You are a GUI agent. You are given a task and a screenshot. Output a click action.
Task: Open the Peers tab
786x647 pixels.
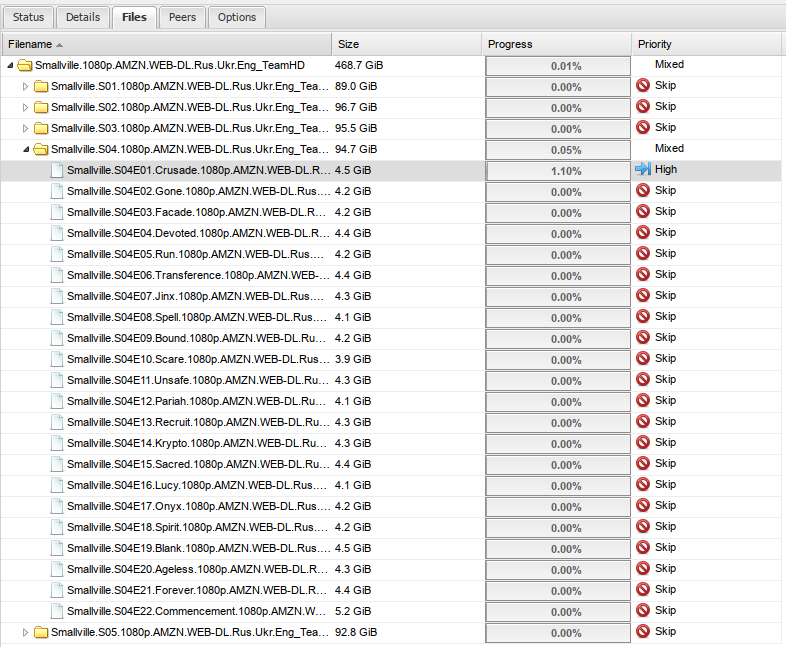point(182,18)
